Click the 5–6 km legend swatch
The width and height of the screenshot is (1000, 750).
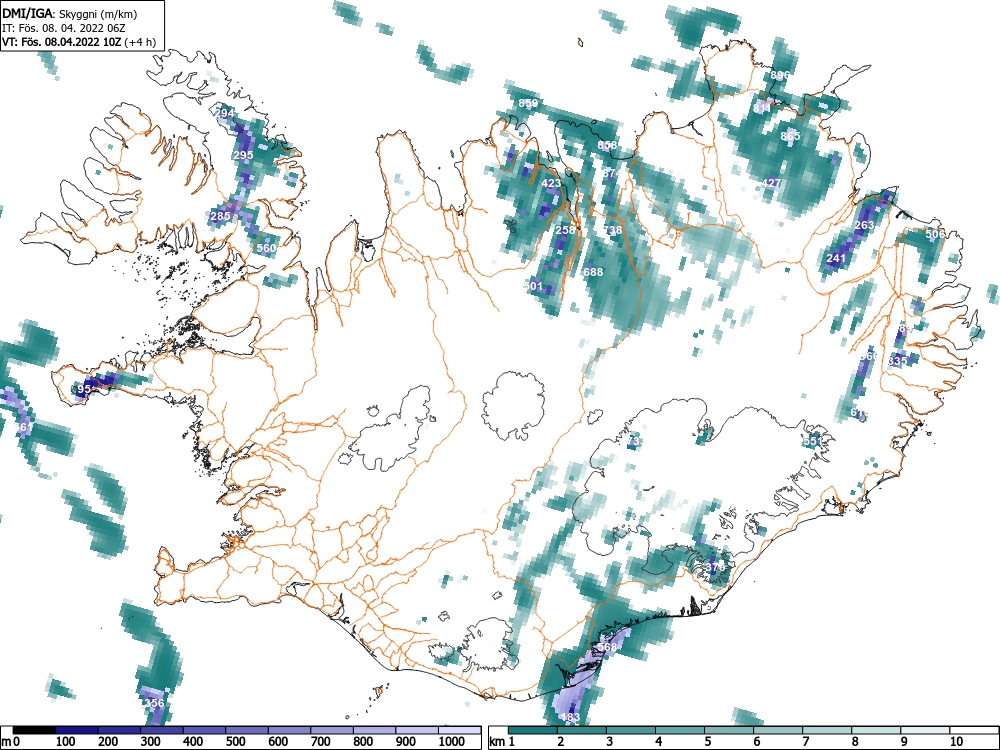[729, 730]
